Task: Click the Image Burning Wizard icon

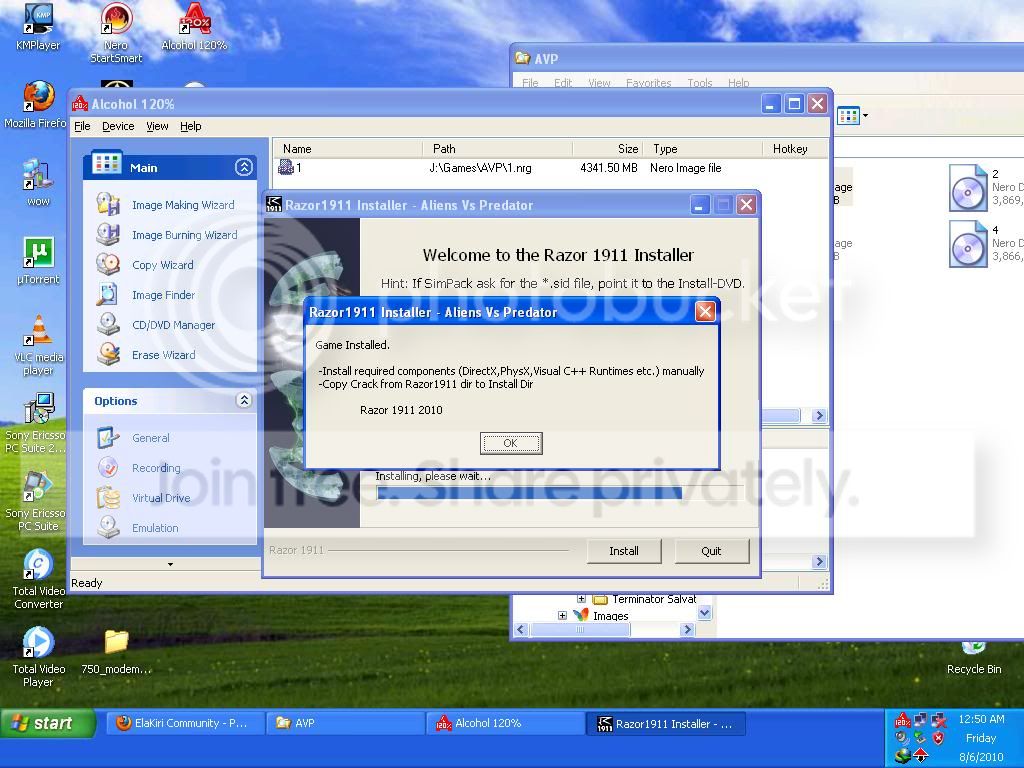Action: click(x=108, y=234)
